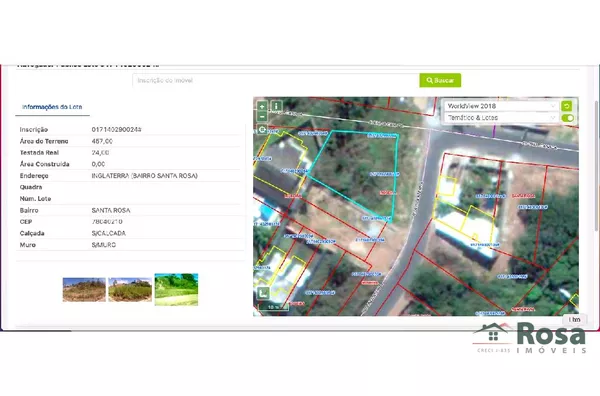Screen dimensions: 600x396
Task: Click the page's vertical scrollbar
Action: (x=597, y=165)
